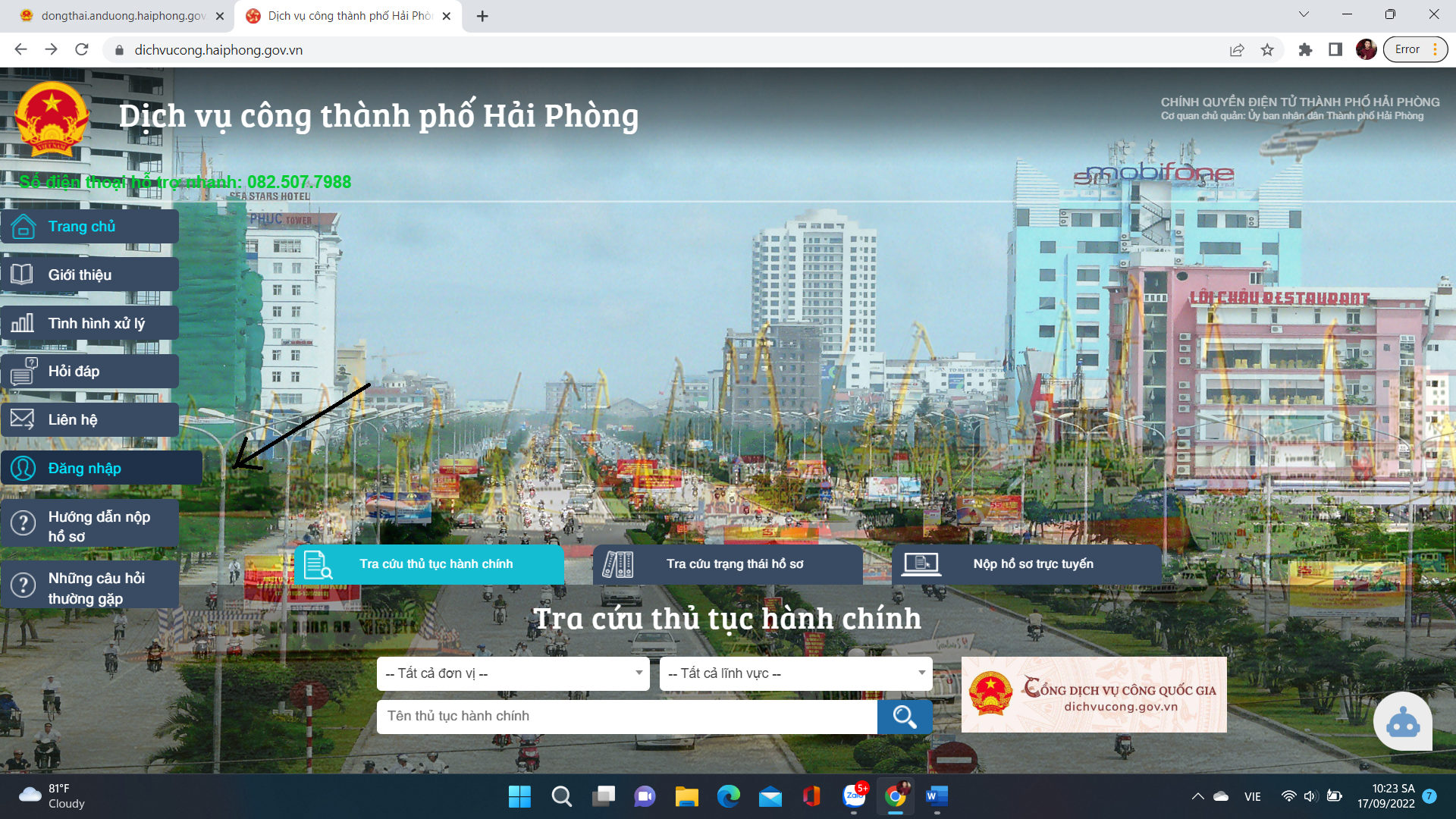Open the chatbot robot icon
This screenshot has height=819, width=1456.
click(x=1402, y=723)
